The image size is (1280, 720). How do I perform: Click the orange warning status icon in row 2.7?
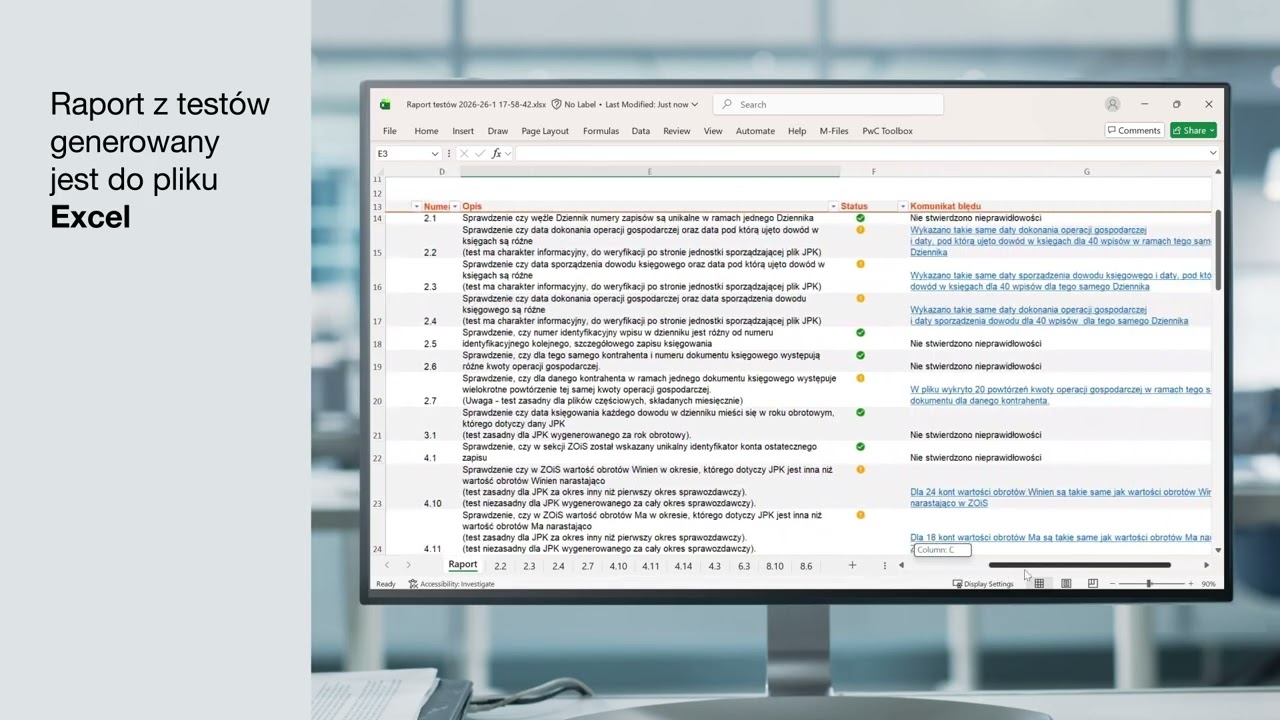(x=860, y=378)
